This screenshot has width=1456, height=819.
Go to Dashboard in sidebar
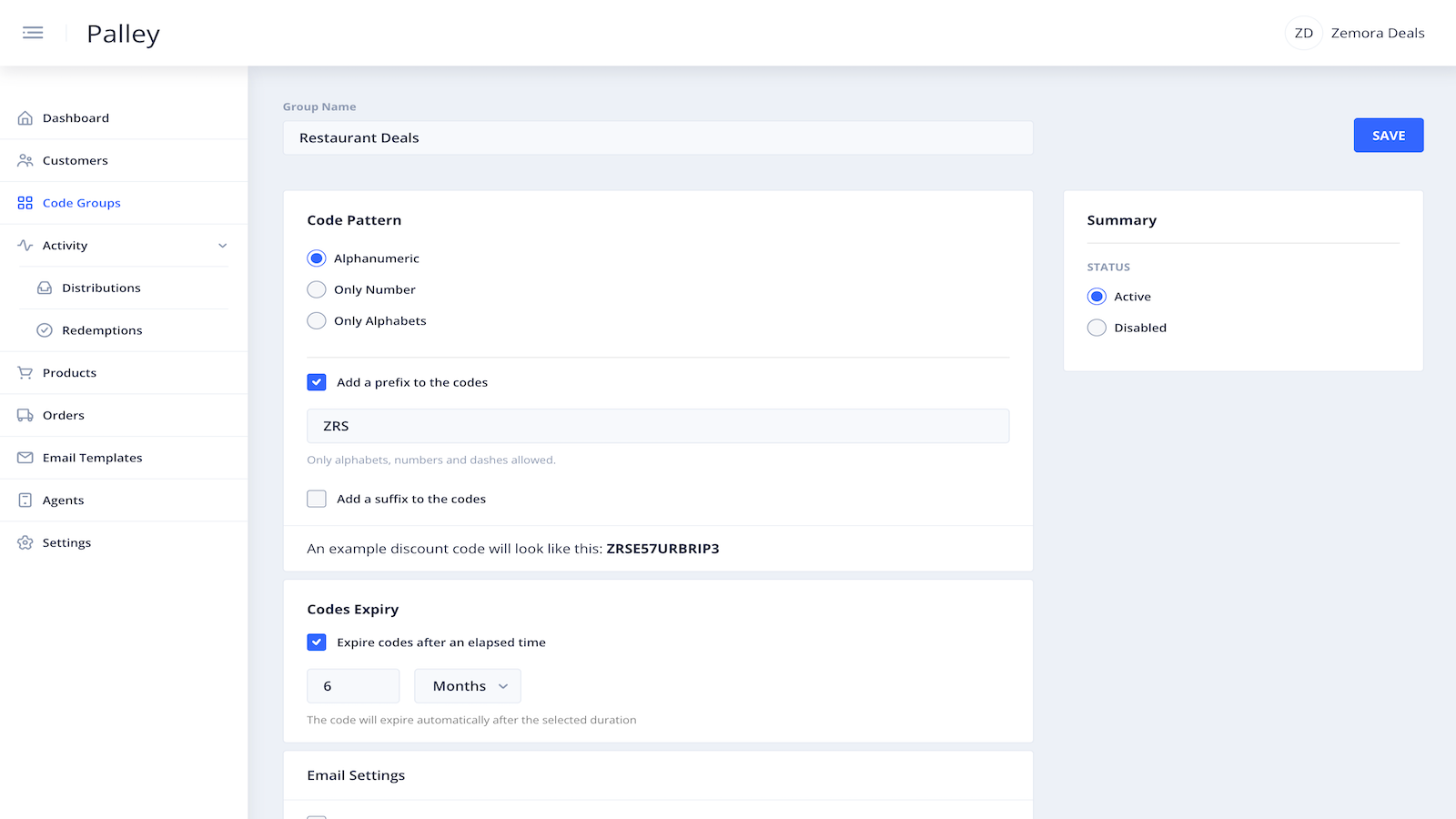point(76,118)
